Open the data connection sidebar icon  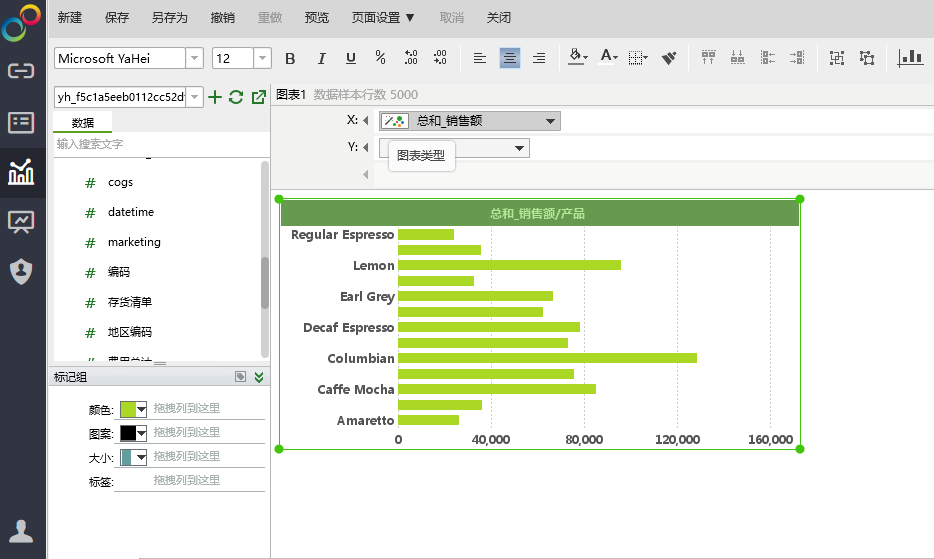[21, 72]
